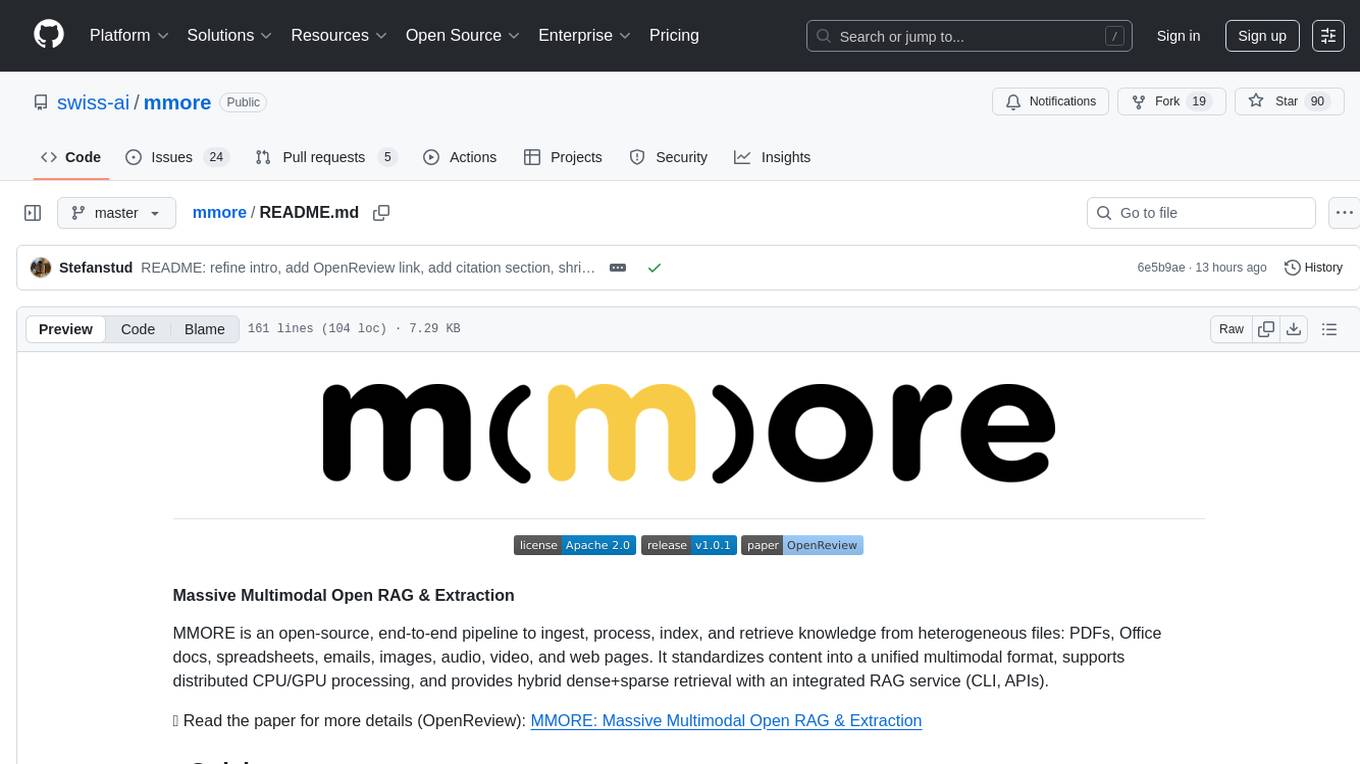The width and height of the screenshot is (1360, 764).
Task: Open the swiss-ai owner link
Action: pyautogui.click(x=93, y=102)
